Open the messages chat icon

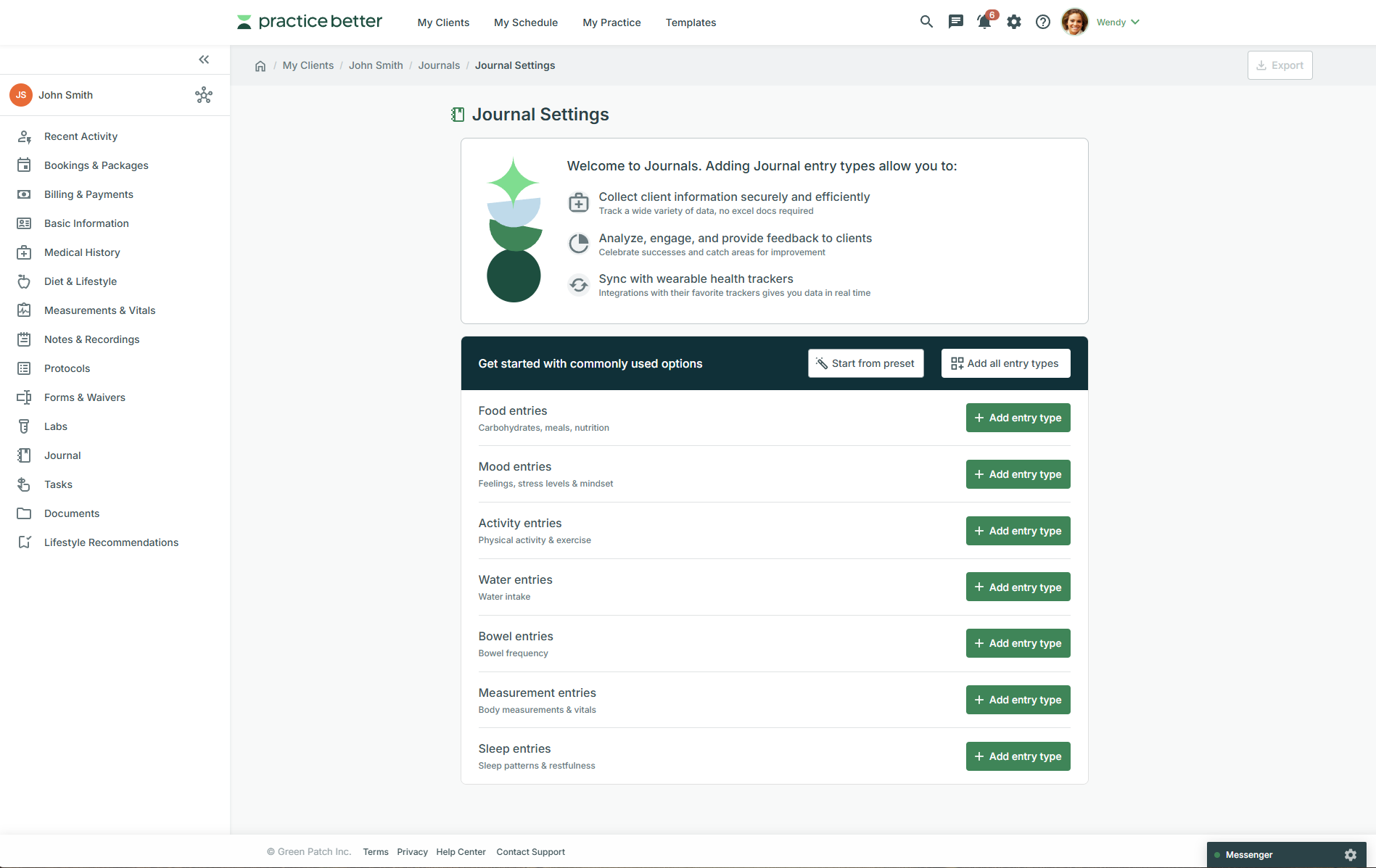(956, 22)
